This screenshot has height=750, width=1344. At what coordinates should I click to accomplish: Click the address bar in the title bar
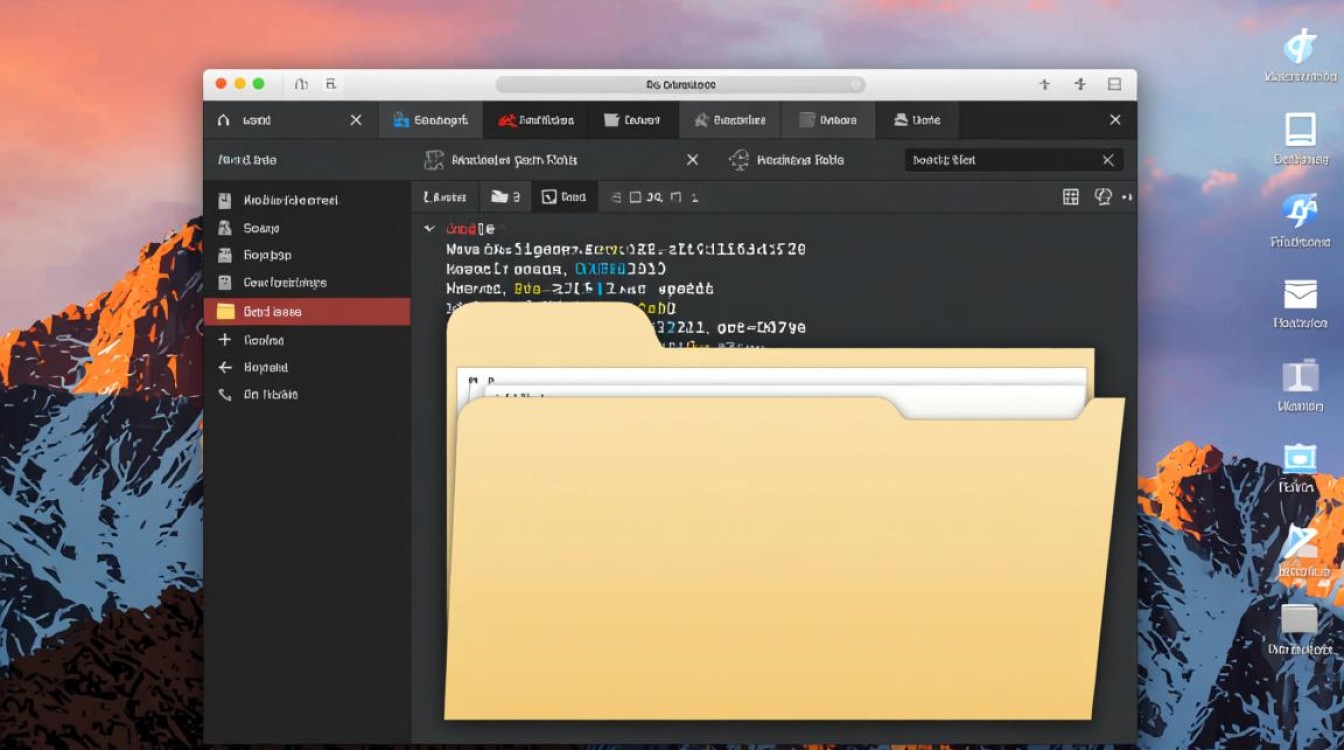[x=680, y=85]
